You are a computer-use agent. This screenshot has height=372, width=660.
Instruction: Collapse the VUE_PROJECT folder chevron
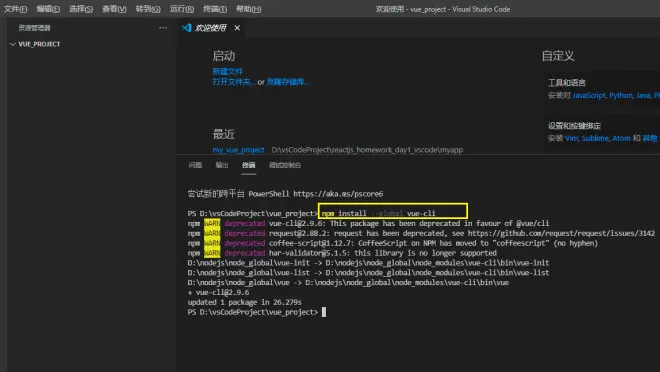[13, 44]
